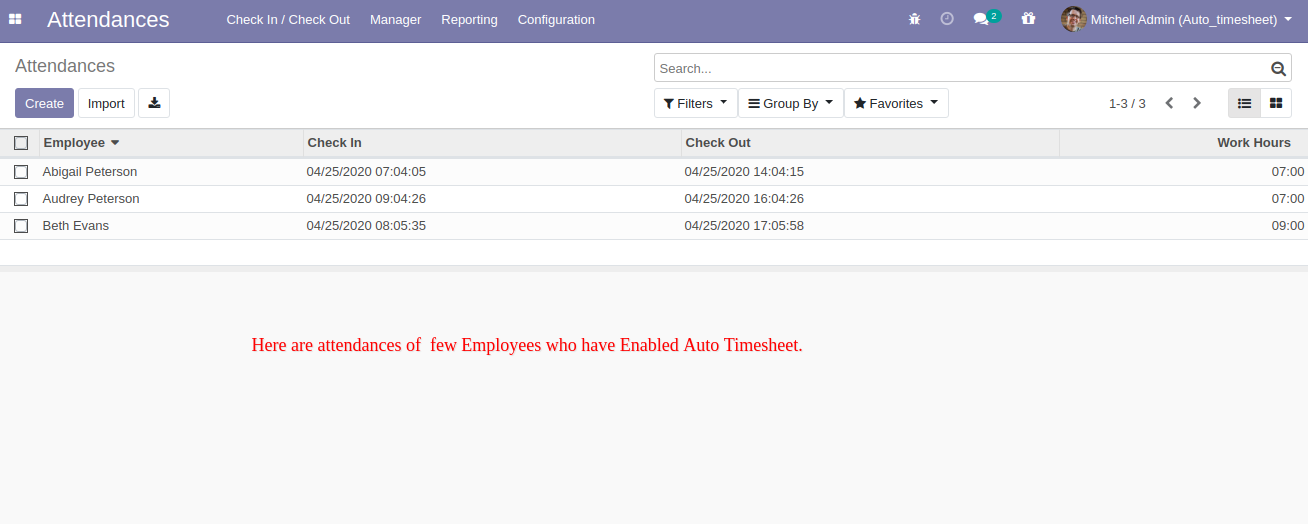This screenshot has height=524, width=1308.
Task: Open the Reporting menu
Action: click(469, 20)
